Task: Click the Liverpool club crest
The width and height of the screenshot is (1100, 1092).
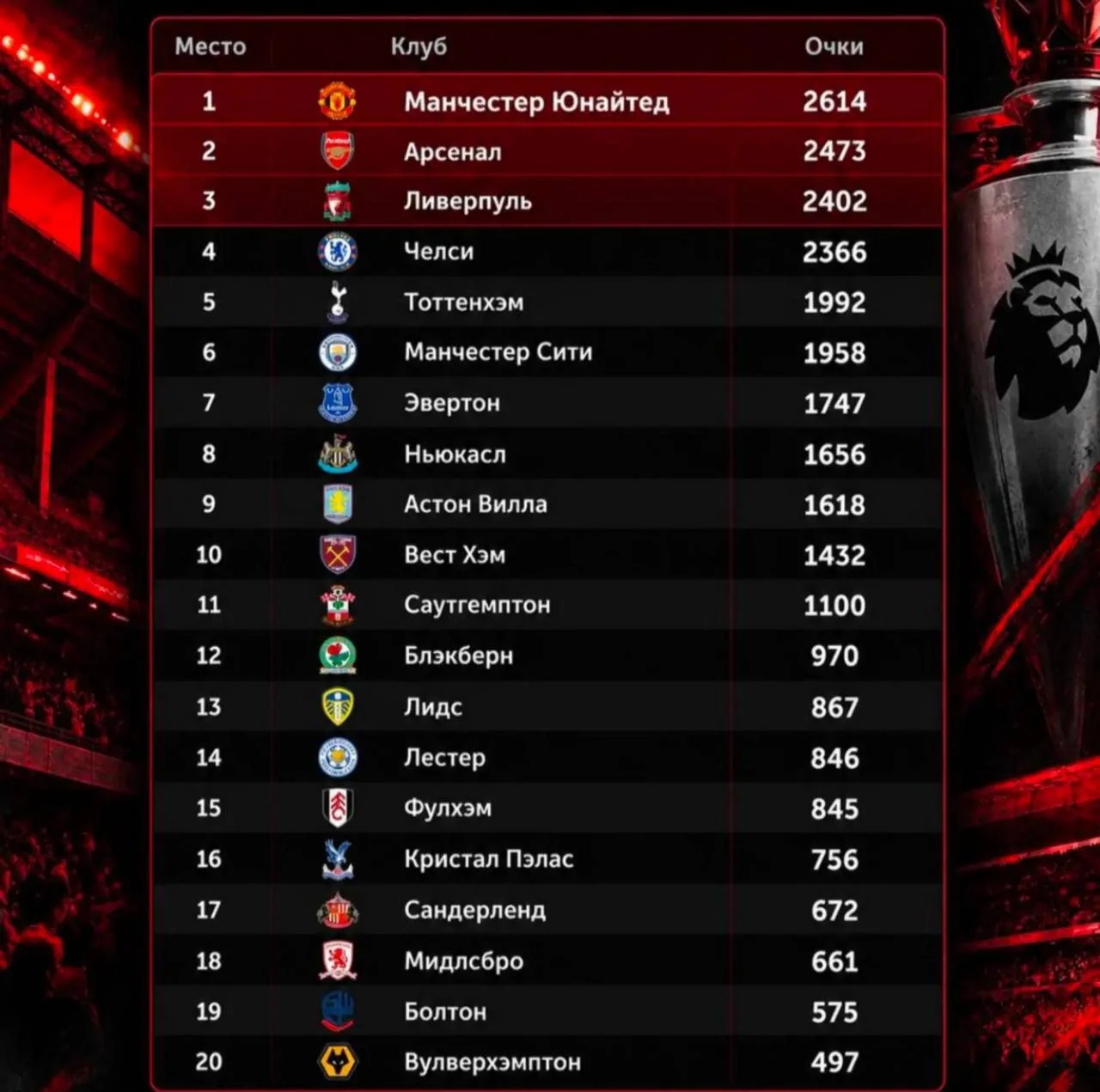Action: tap(337, 201)
